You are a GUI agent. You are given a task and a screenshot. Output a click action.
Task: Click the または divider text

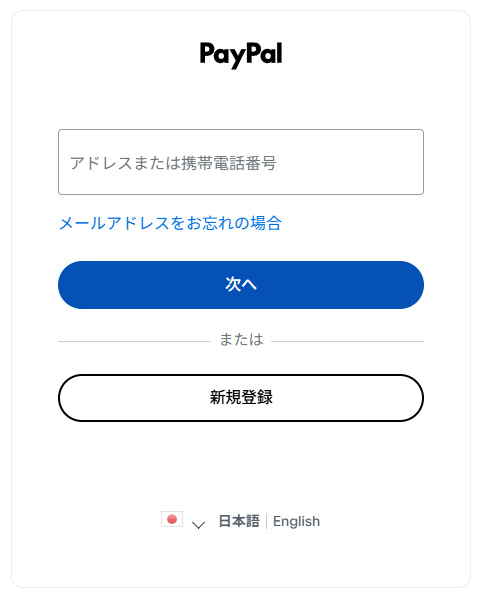[x=241, y=340]
